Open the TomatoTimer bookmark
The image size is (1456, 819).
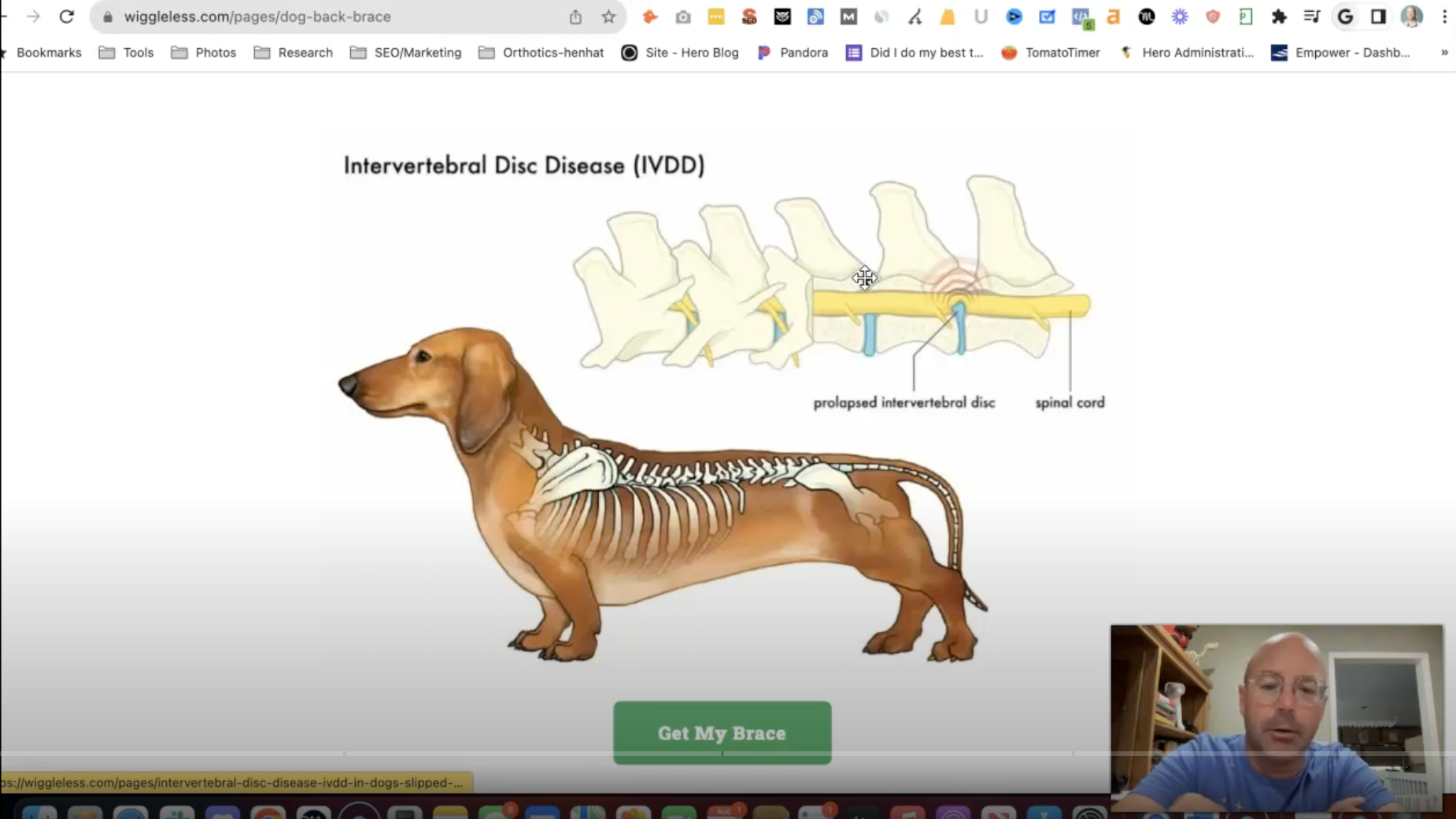pyautogui.click(x=1051, y=53)
